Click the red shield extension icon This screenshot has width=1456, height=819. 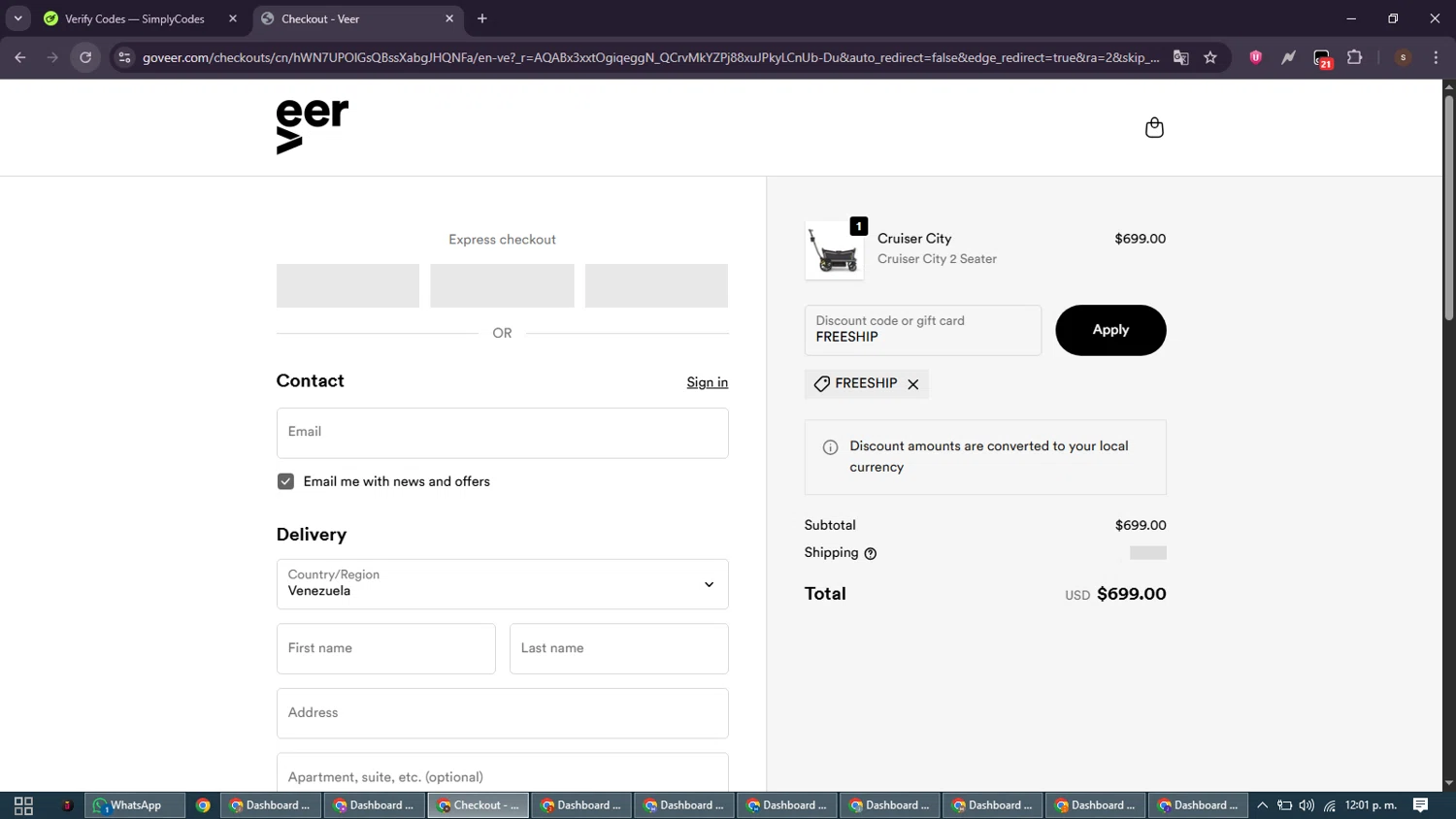(1255, 57)
